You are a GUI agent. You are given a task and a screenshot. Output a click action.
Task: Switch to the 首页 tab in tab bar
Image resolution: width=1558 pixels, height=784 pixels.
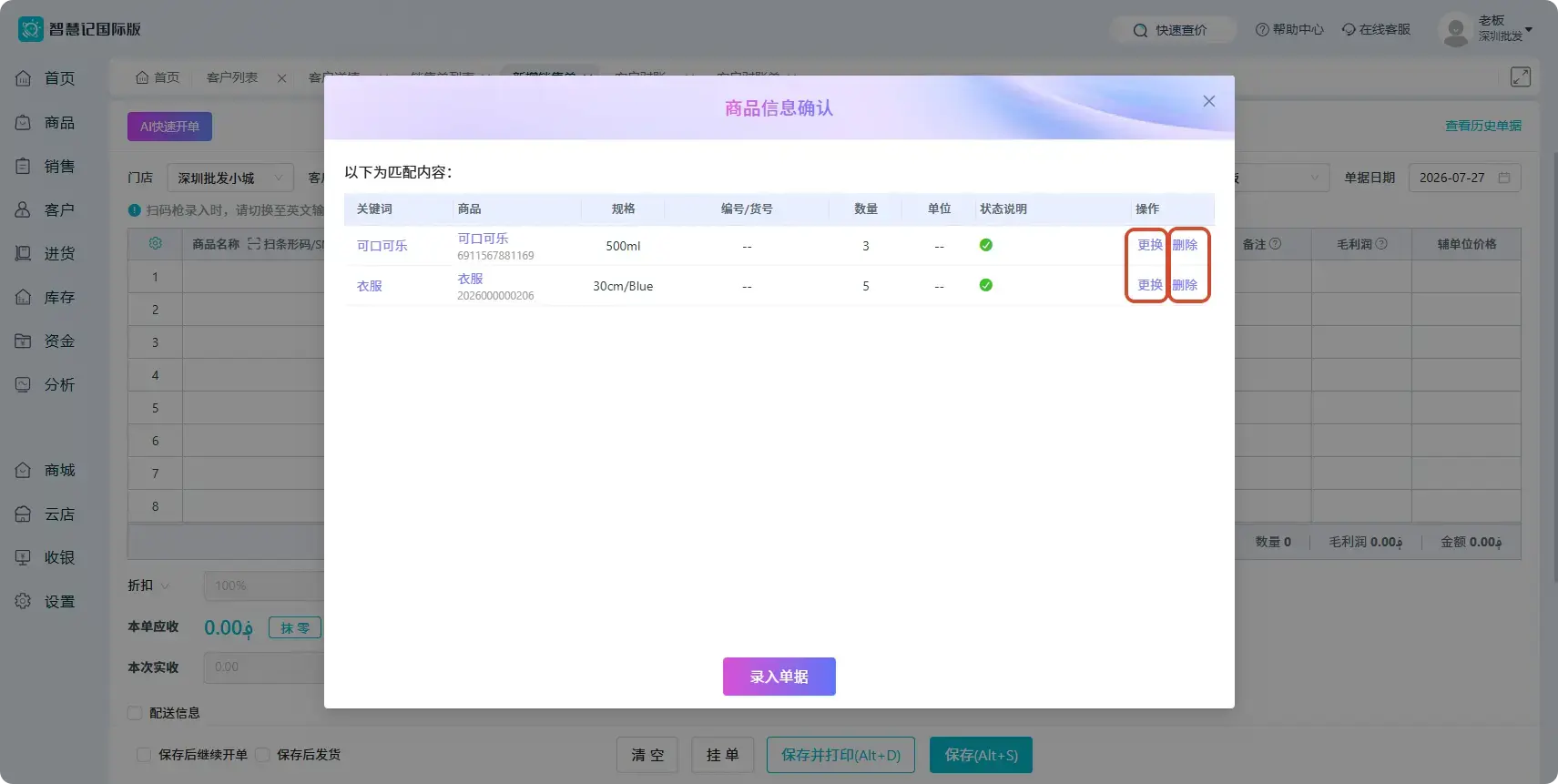pyautogui.click(x=158, y=77)
